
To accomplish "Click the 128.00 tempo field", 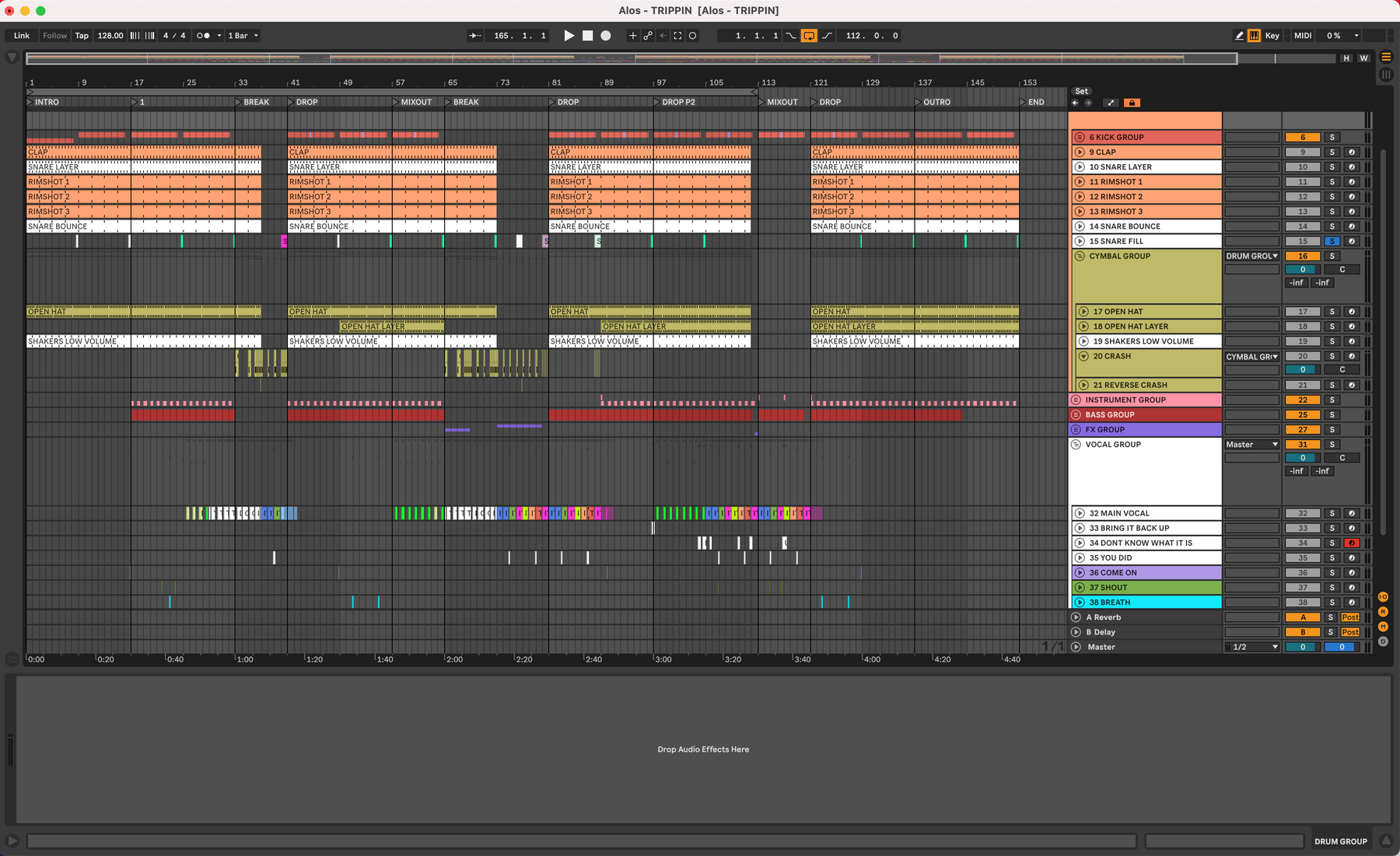I will (x=110, y=36).
